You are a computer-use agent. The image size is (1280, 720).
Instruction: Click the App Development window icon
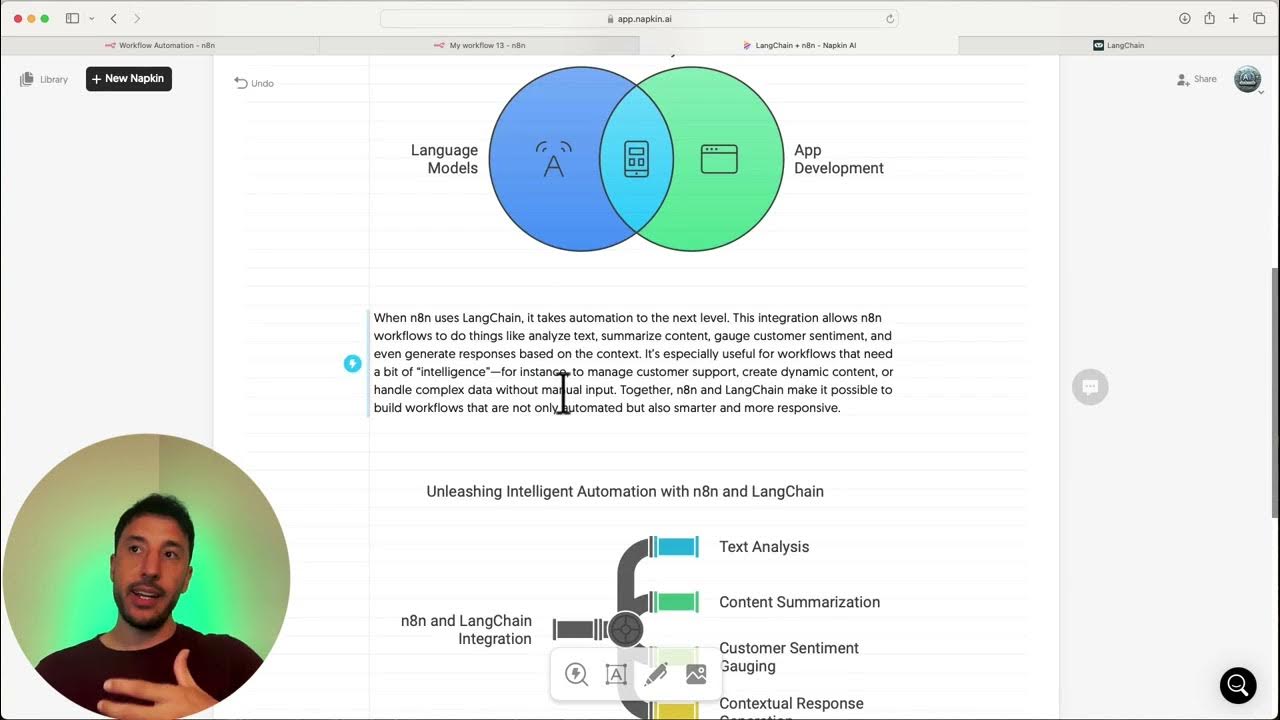coord(719,159)
